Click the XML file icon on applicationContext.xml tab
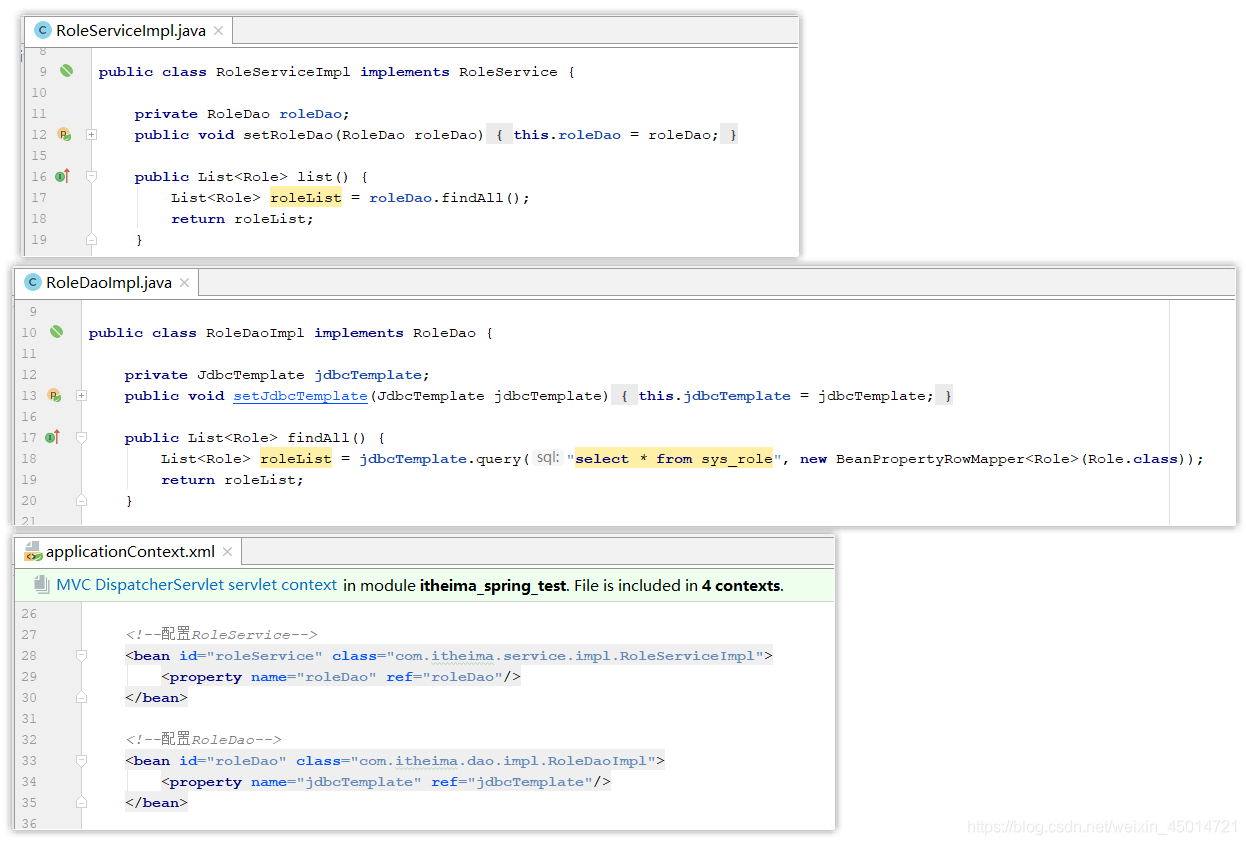The height and width of the screenshot is (845, 1246). [33, 551]
